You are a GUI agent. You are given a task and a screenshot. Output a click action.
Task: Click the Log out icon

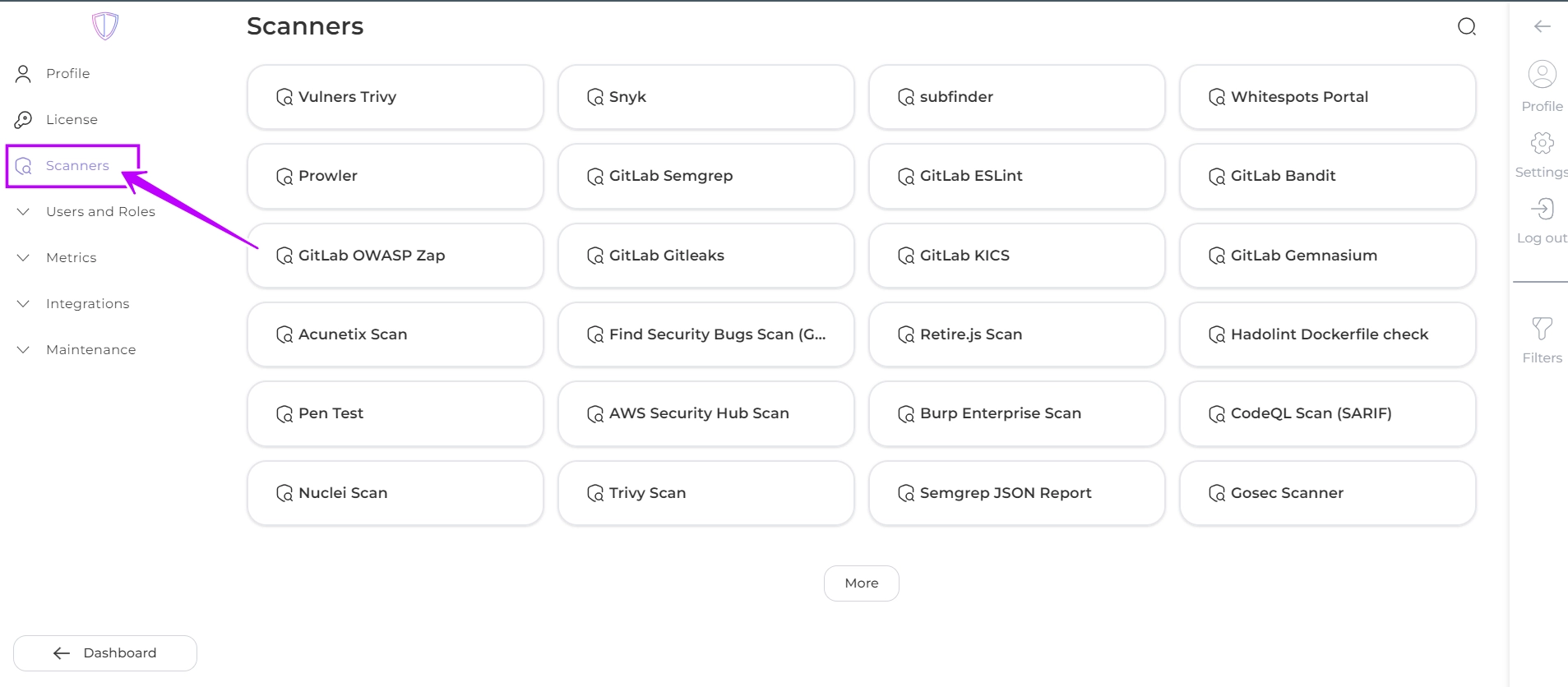(1542, 210)
